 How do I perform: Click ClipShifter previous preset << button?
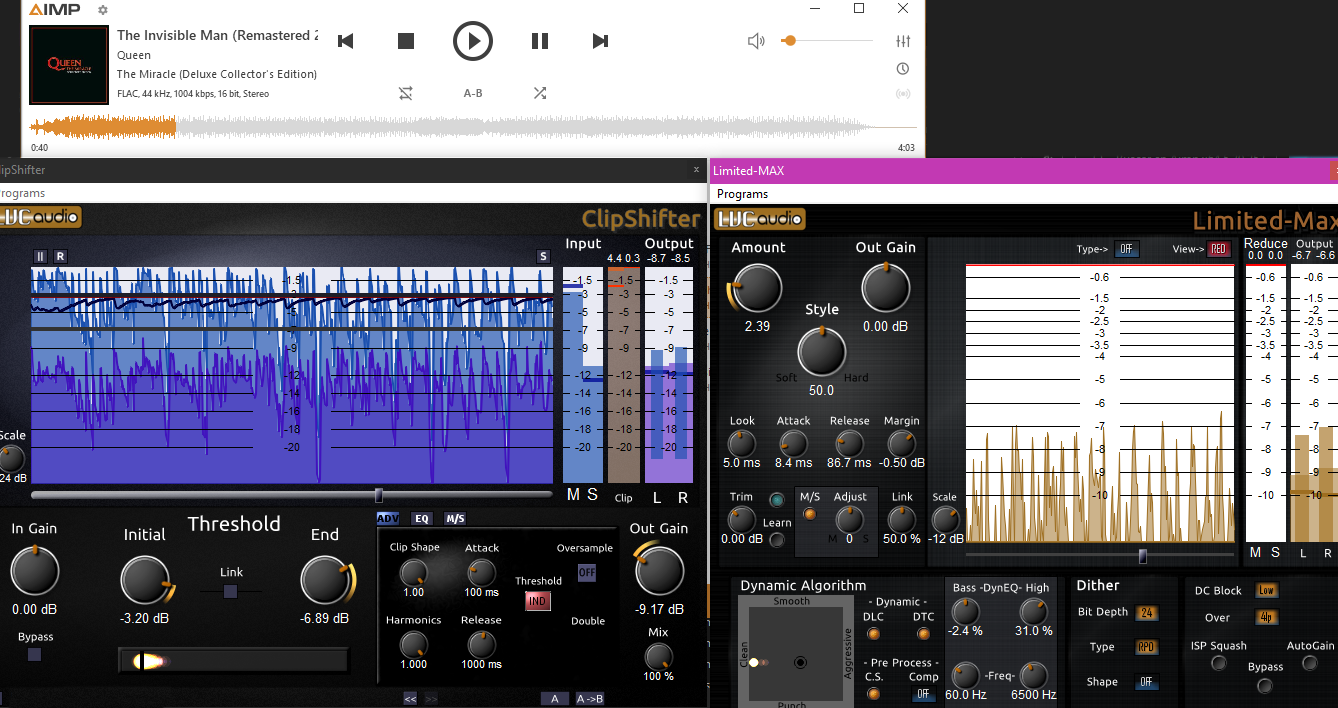(410, 698)
